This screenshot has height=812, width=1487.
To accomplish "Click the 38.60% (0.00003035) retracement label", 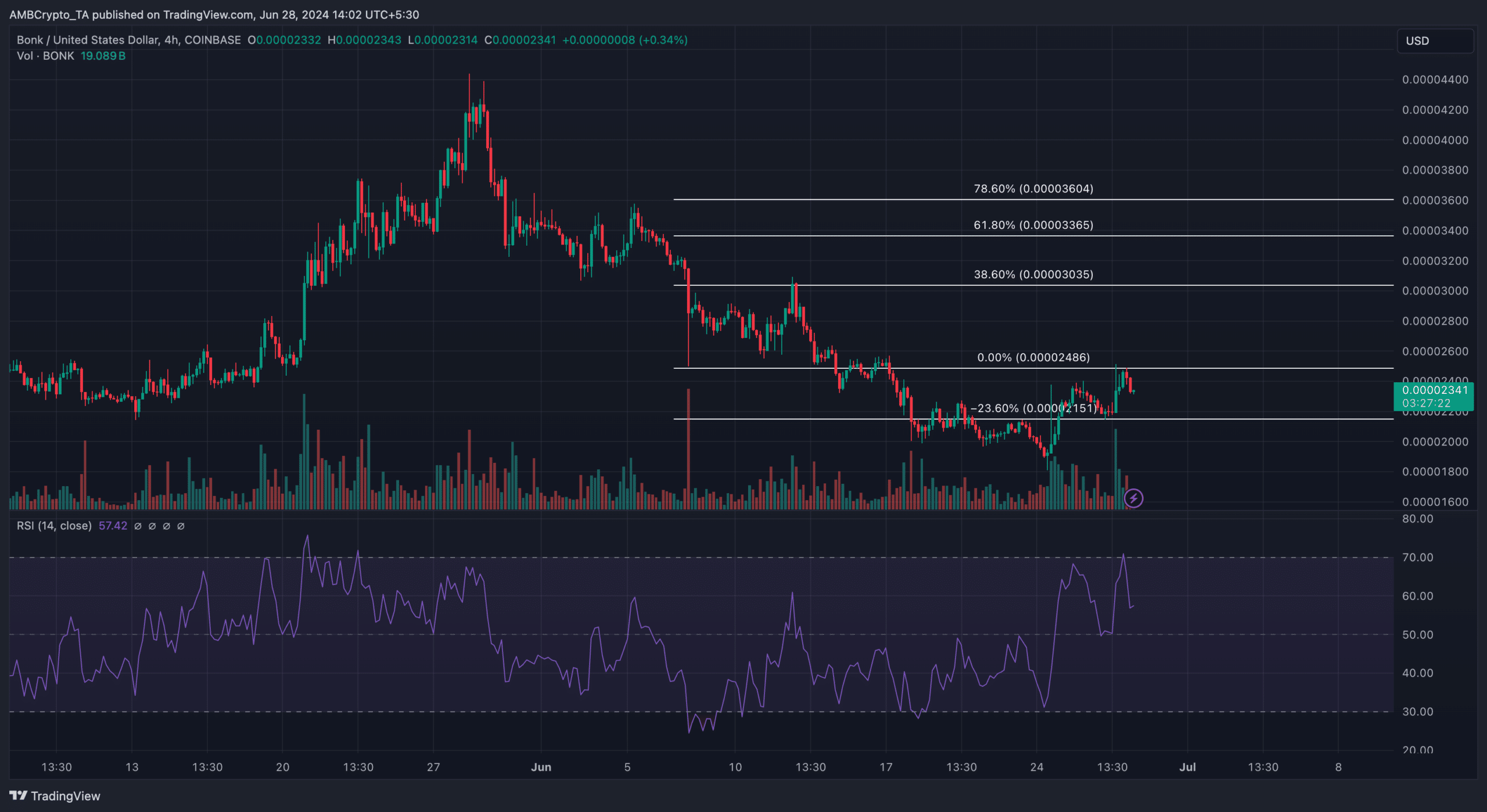I will tap(1033, 274).
